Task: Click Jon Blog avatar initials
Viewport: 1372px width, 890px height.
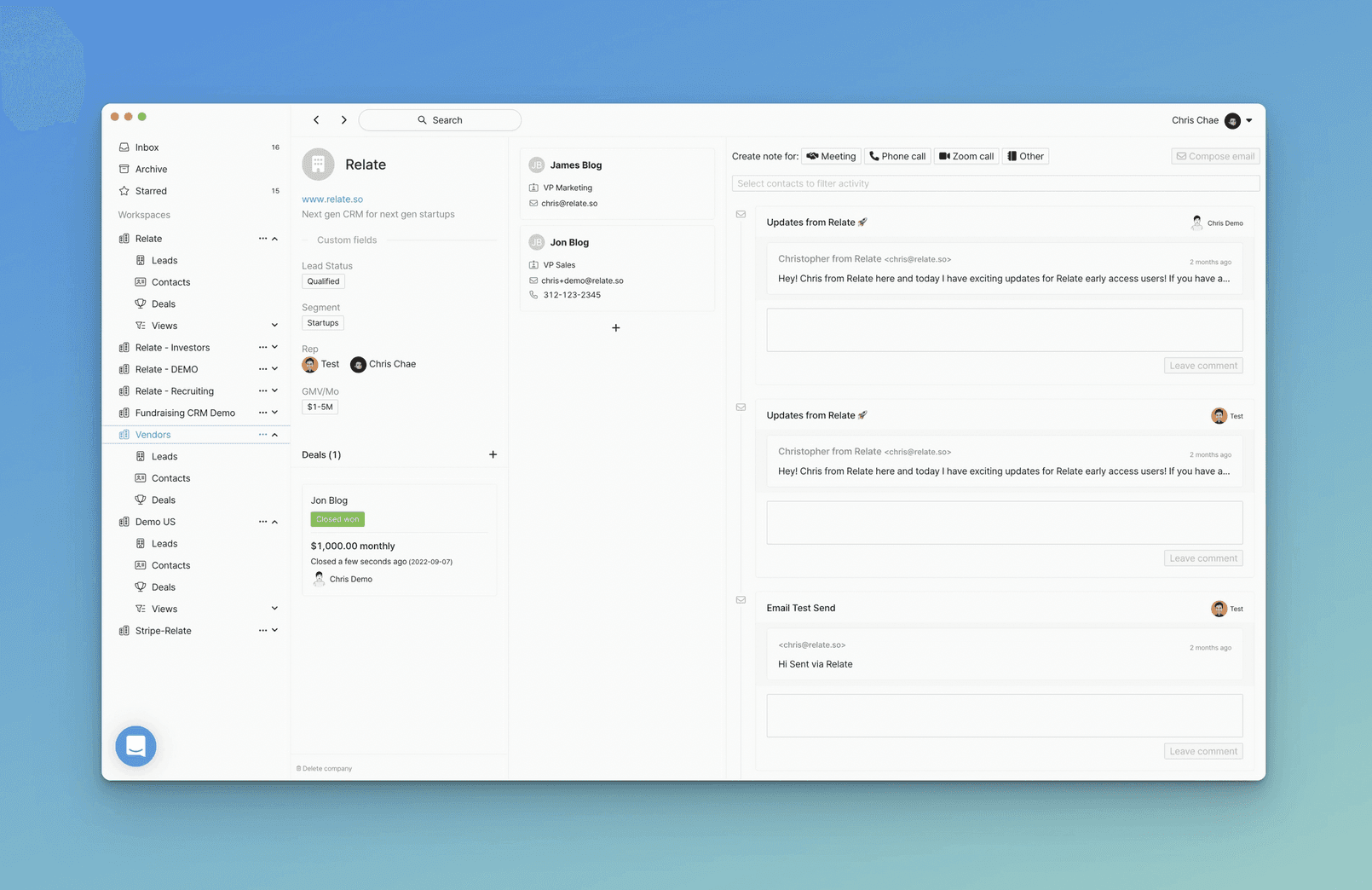Action: coord(537,242)
